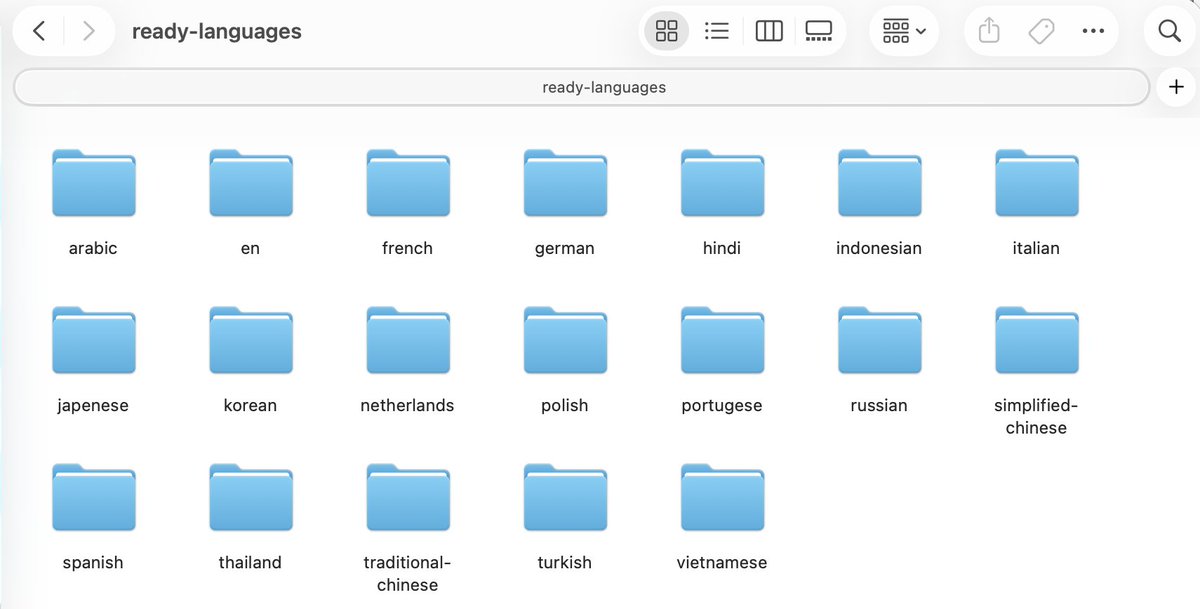Click the Edit Tags icon
Screen dimensions: 1200x609
coord(1041,31)
